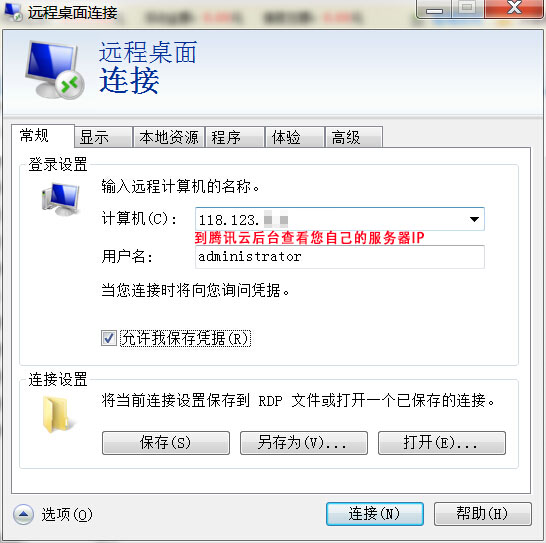Switch to the 程序 tab
Viewport: 546px width, 543px height.
235,137
